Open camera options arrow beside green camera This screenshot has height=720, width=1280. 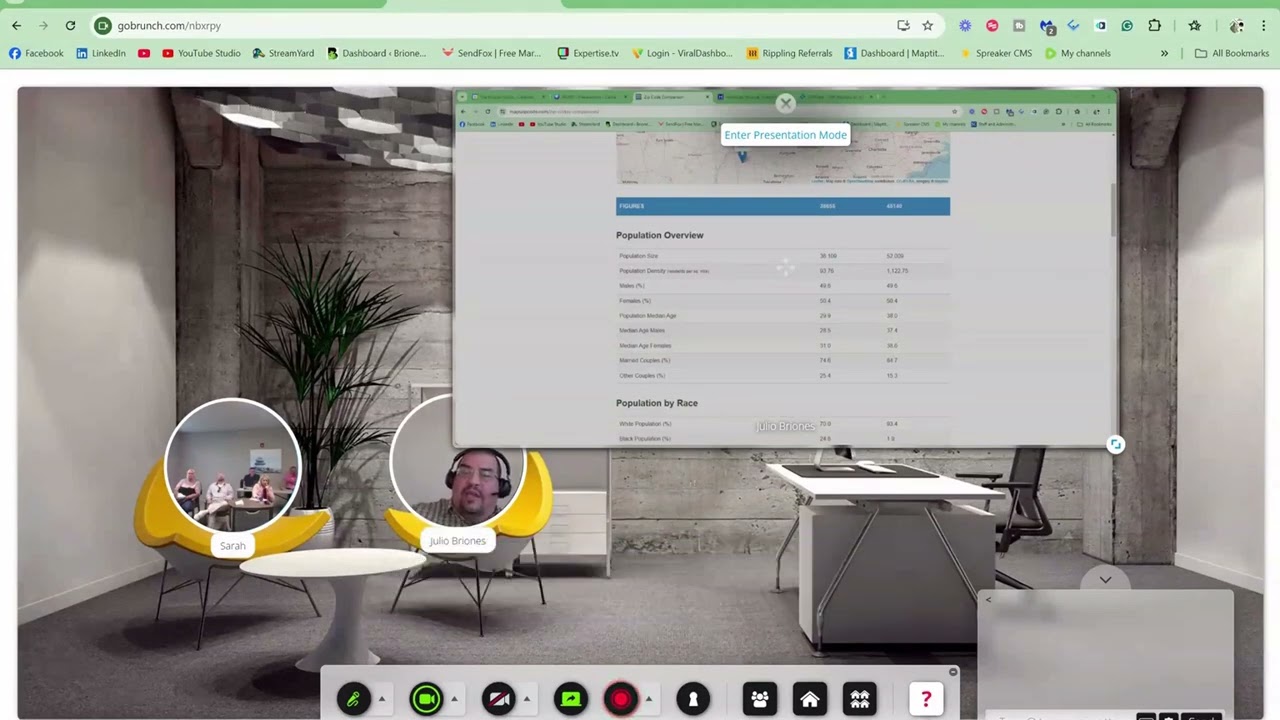click(x=454, y=699)
